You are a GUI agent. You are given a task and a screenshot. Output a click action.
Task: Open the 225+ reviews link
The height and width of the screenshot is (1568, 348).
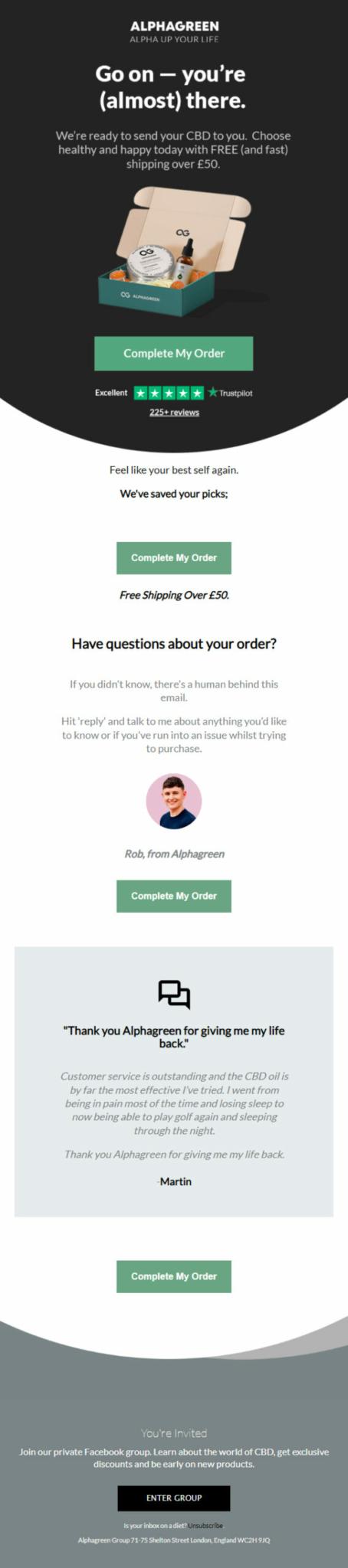point(174,412)
